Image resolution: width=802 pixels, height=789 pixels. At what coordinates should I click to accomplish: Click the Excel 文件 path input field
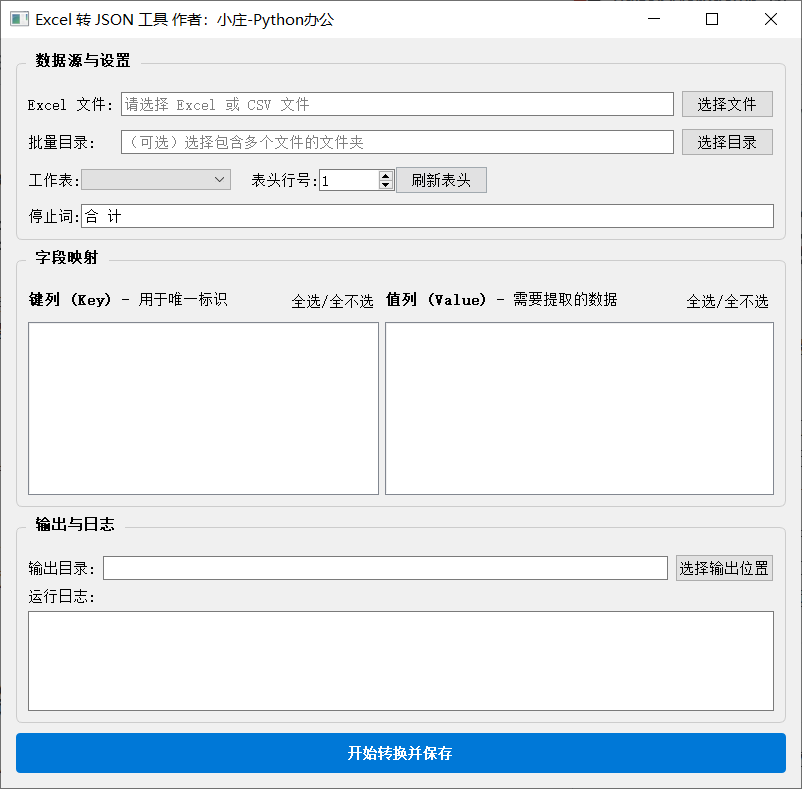[397, 104]
